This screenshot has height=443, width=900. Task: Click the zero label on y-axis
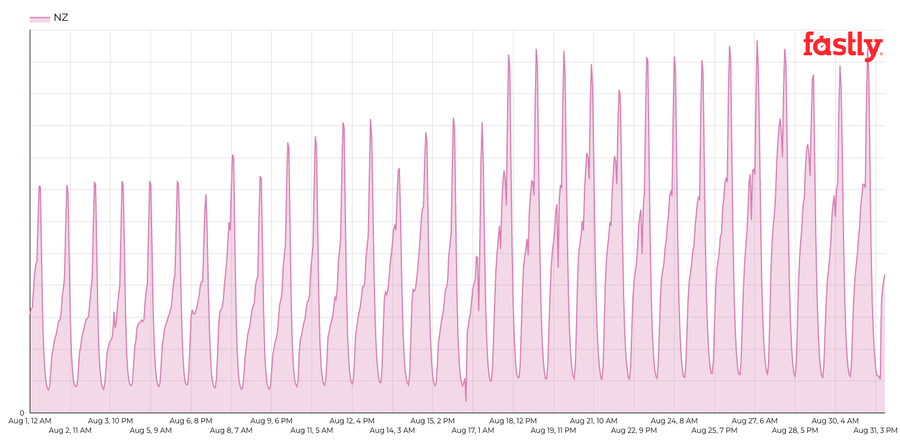22,413
